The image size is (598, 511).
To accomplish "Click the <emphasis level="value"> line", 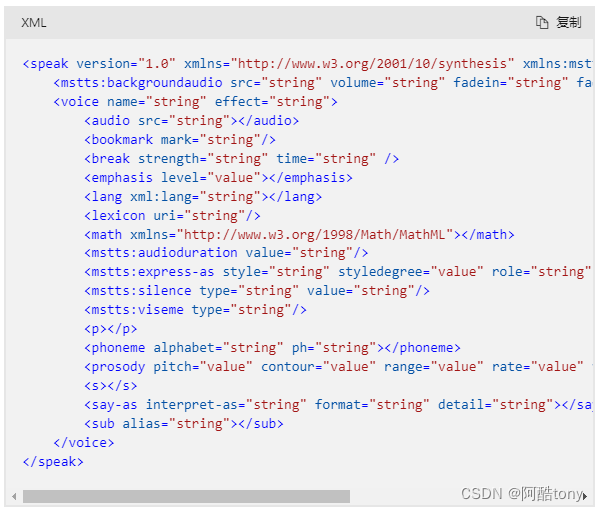I will pos(219,178).
